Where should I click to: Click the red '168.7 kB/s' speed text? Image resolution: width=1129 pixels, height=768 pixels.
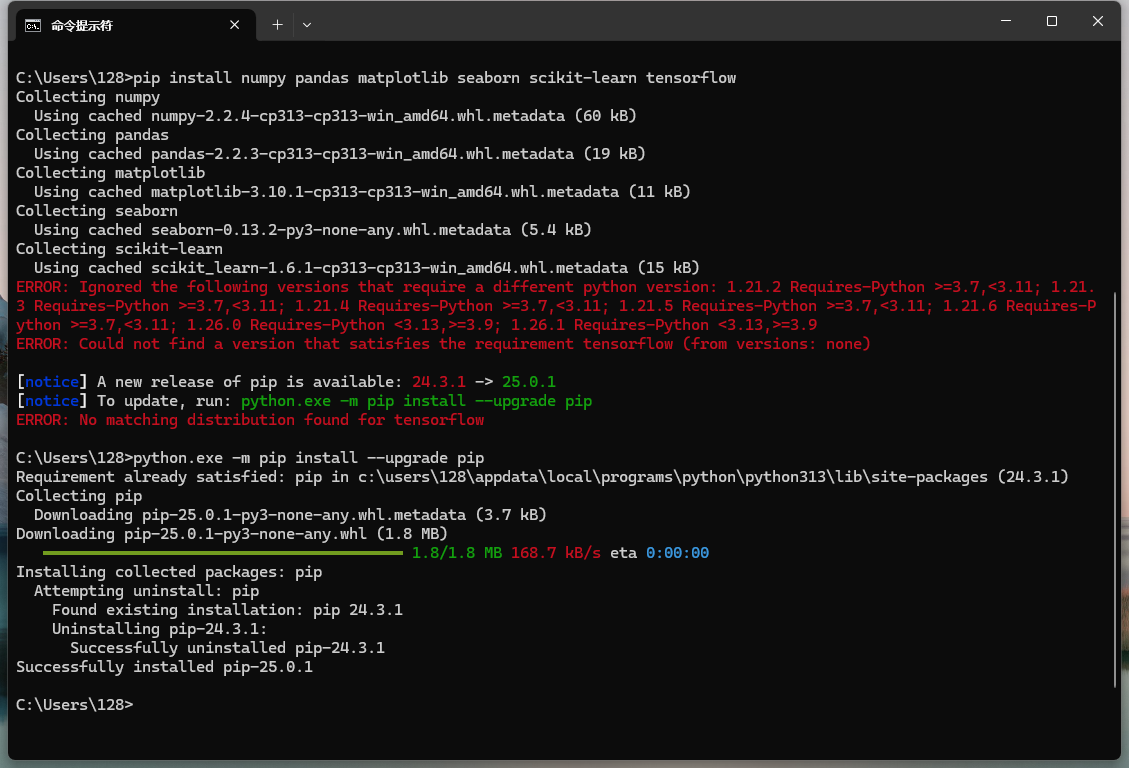556,553
